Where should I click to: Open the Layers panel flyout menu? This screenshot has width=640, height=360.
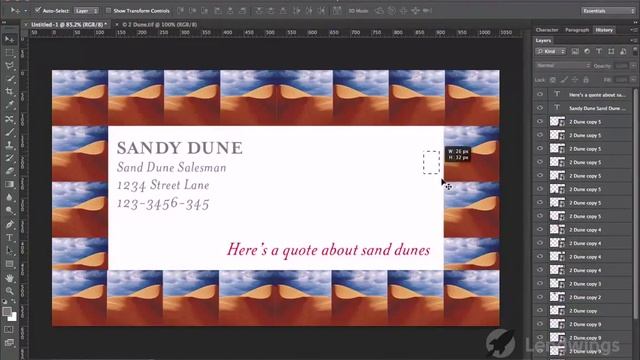(633, 40)
